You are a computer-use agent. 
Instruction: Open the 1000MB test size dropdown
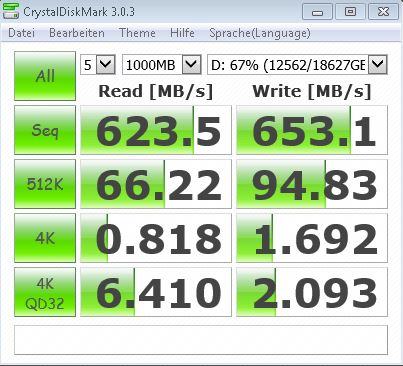coord(162,64)
